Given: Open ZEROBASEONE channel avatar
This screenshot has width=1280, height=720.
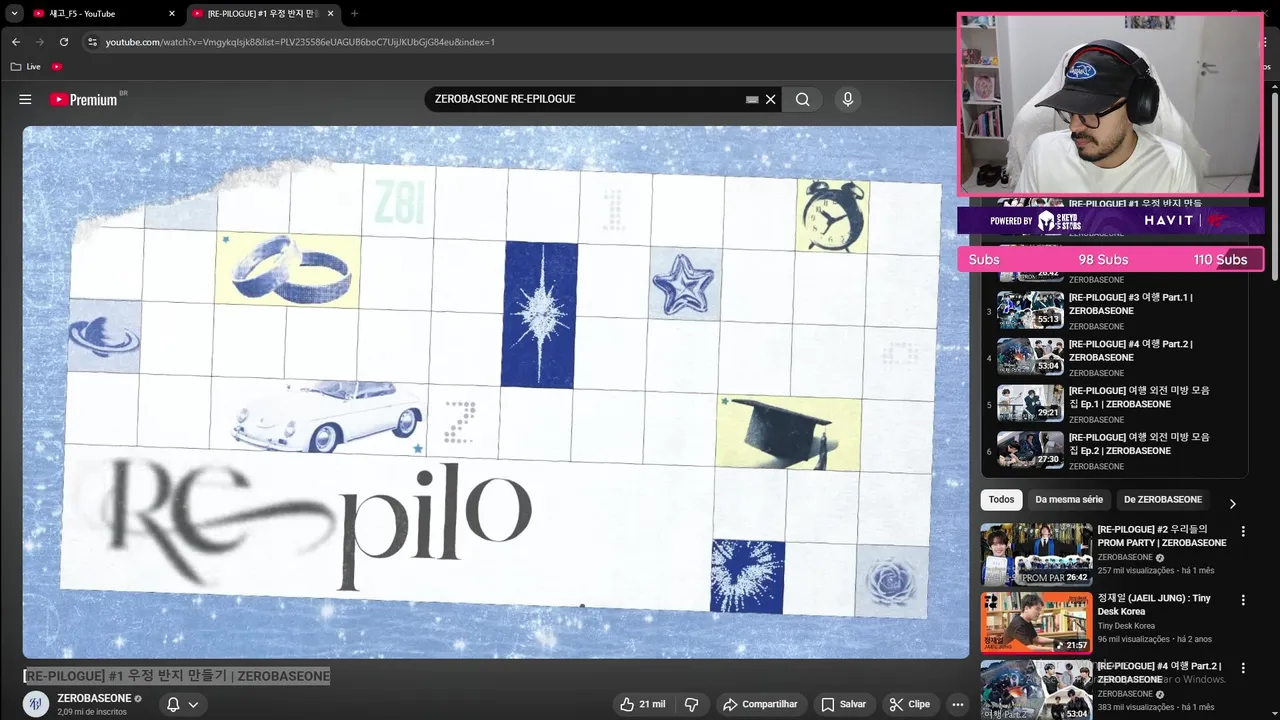Looking at the screenshot, I should (x=36, y=703).
